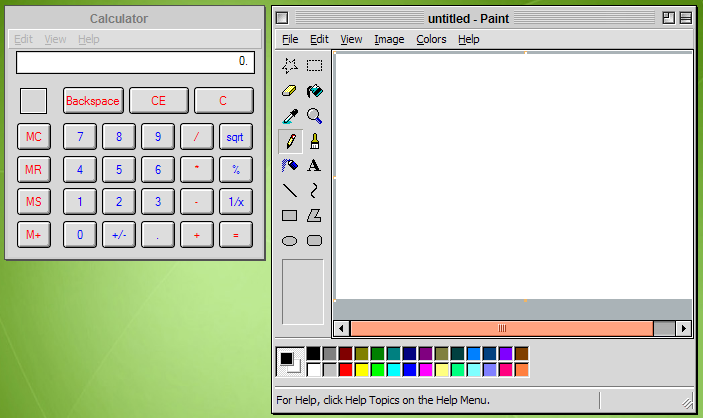
Task: Click digit 5 on Calculator
Action: click(x=119, y=170)
